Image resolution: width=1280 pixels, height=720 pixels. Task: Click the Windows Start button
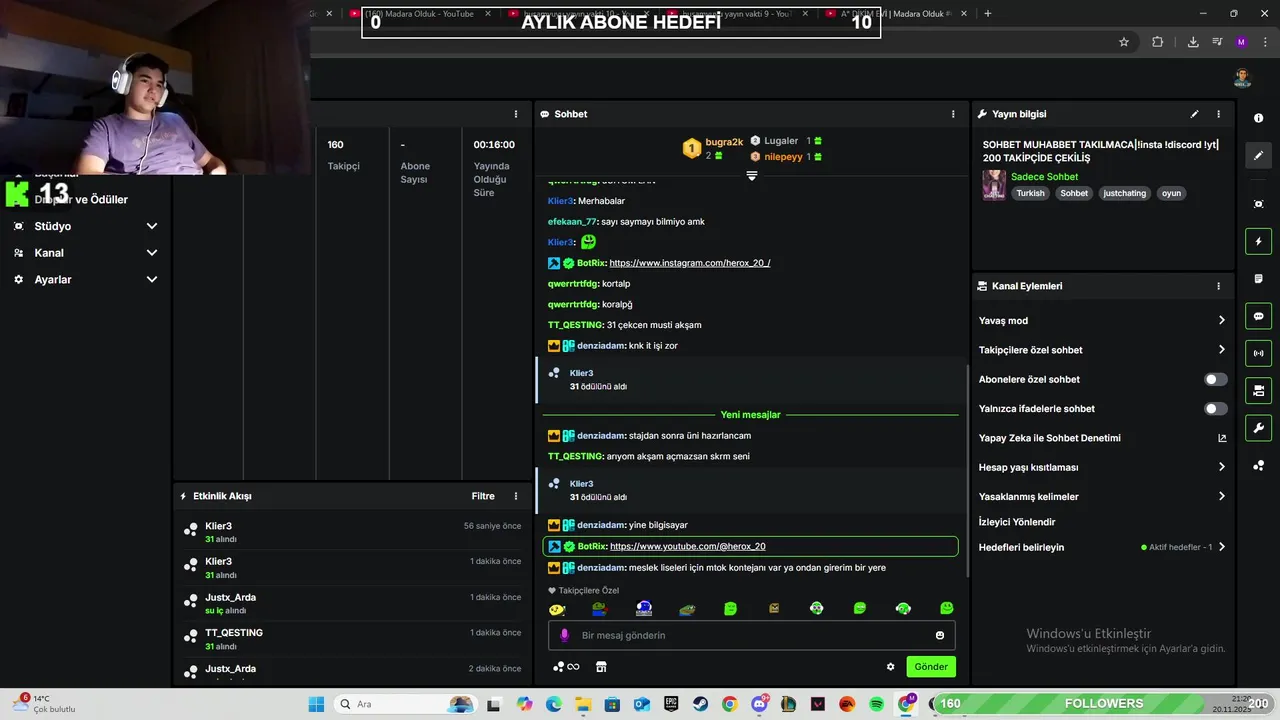pyautogui.click(x=316, y=704)
